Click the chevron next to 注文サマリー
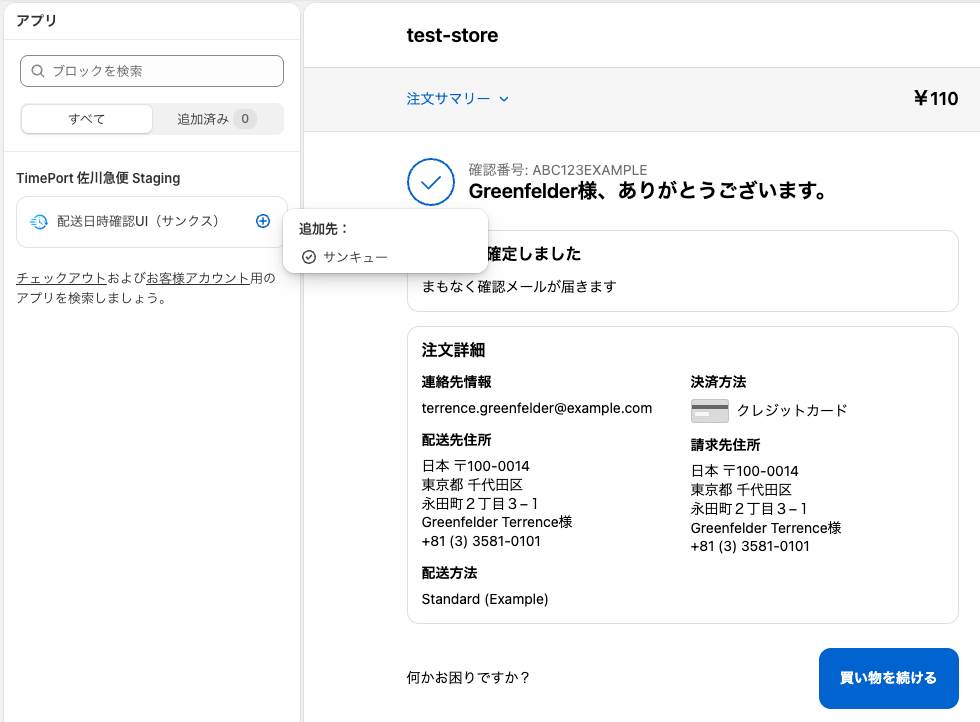 point(504,99)
